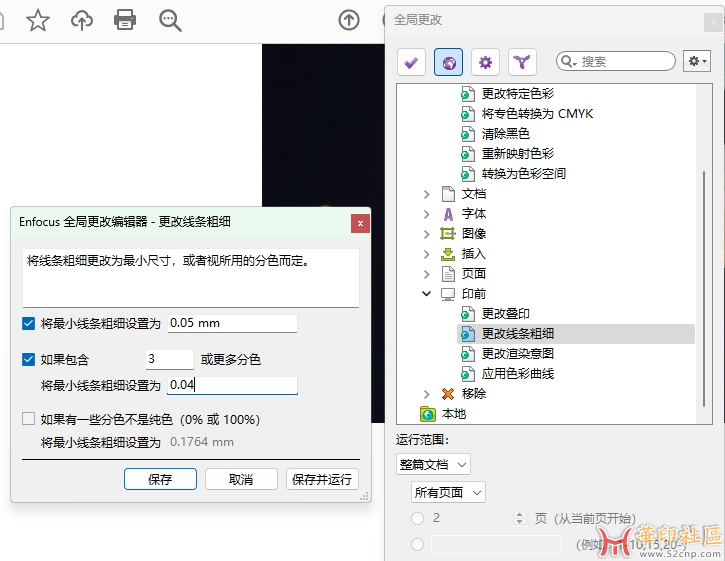Select '将专色转换为 CMYK' item
This screenshot has height=561, width=725.
[x=537, y=114]
